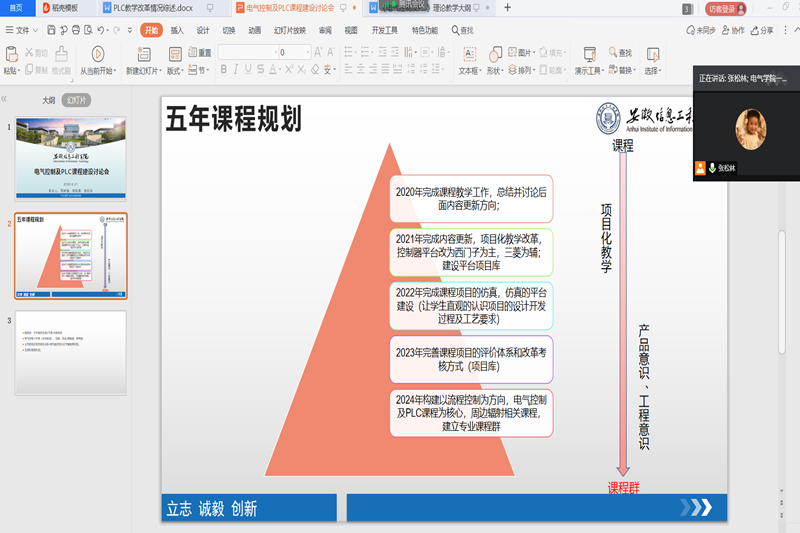
Task: Click the Undo arrow icon
Action: coord(103,30)
